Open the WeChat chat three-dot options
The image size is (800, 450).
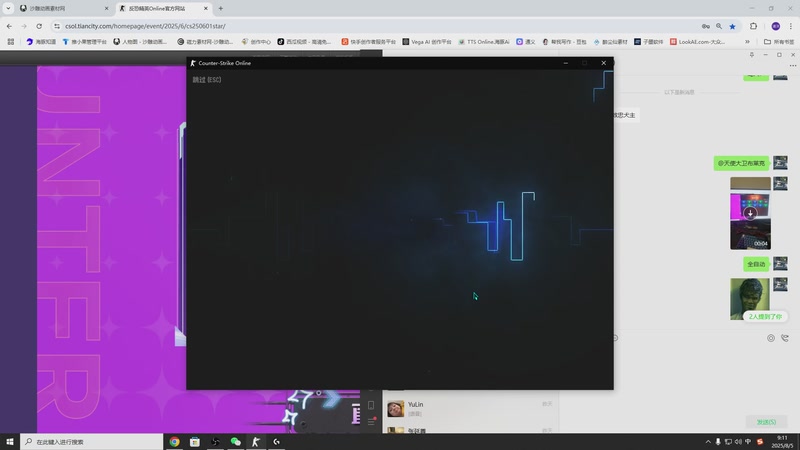pyautogui.click(x=792, y=65)
